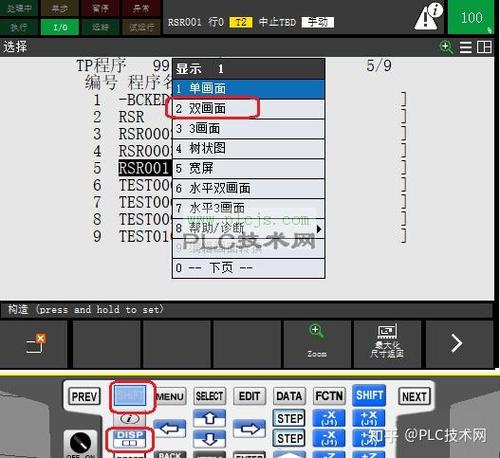Choose menu item 2 双画面
The width and height of the screenshot is (500, 458).
(x=248, y=109)
